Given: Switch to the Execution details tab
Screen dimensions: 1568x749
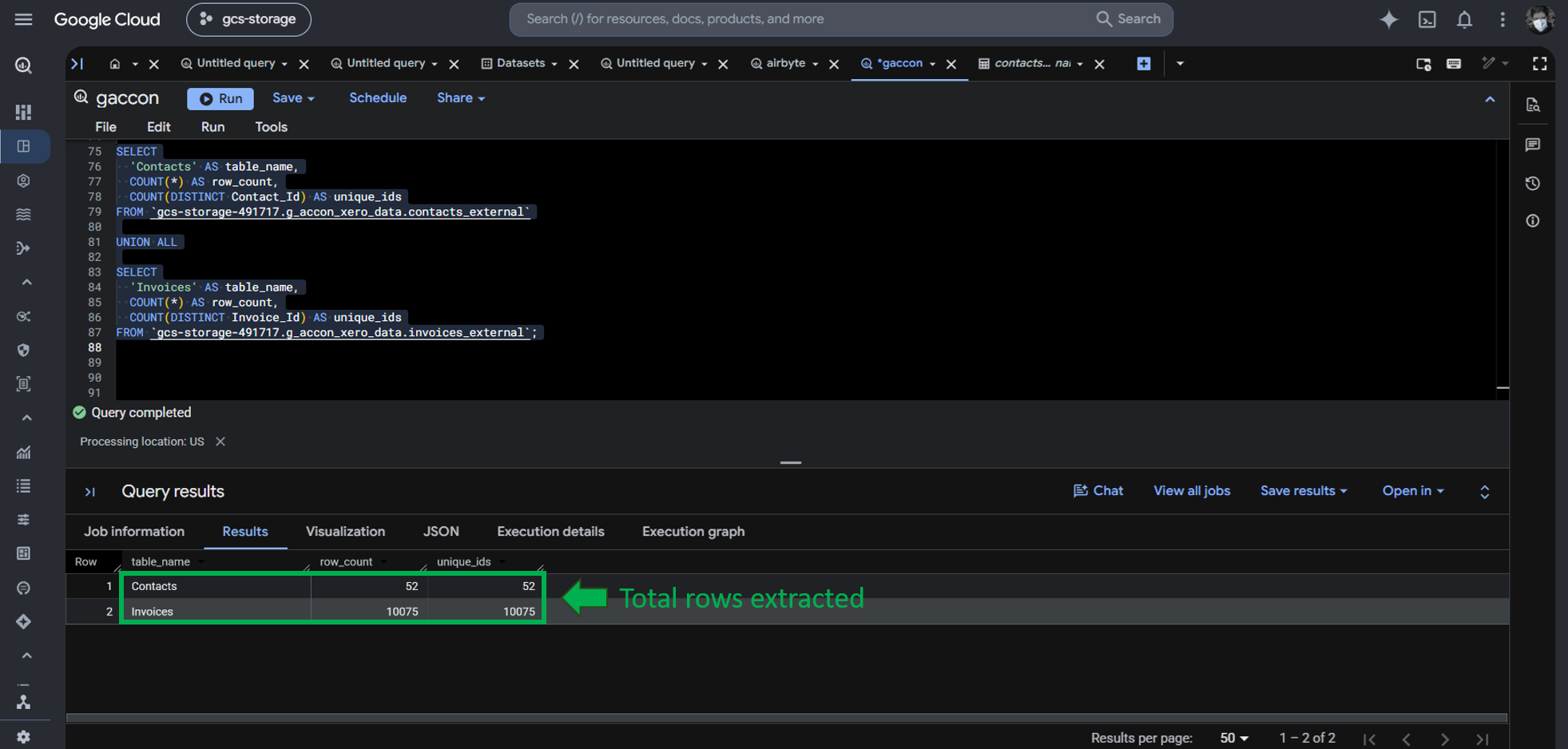Looking at the screenshot, I should click(x=550, y=532).
